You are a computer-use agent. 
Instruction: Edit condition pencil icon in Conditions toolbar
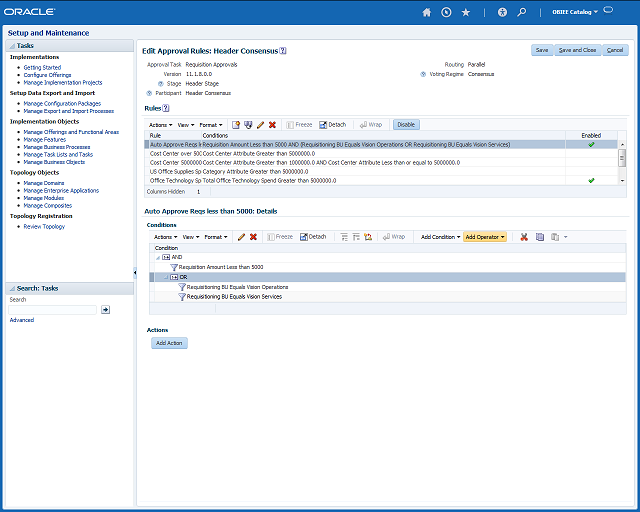pos(241,237)
